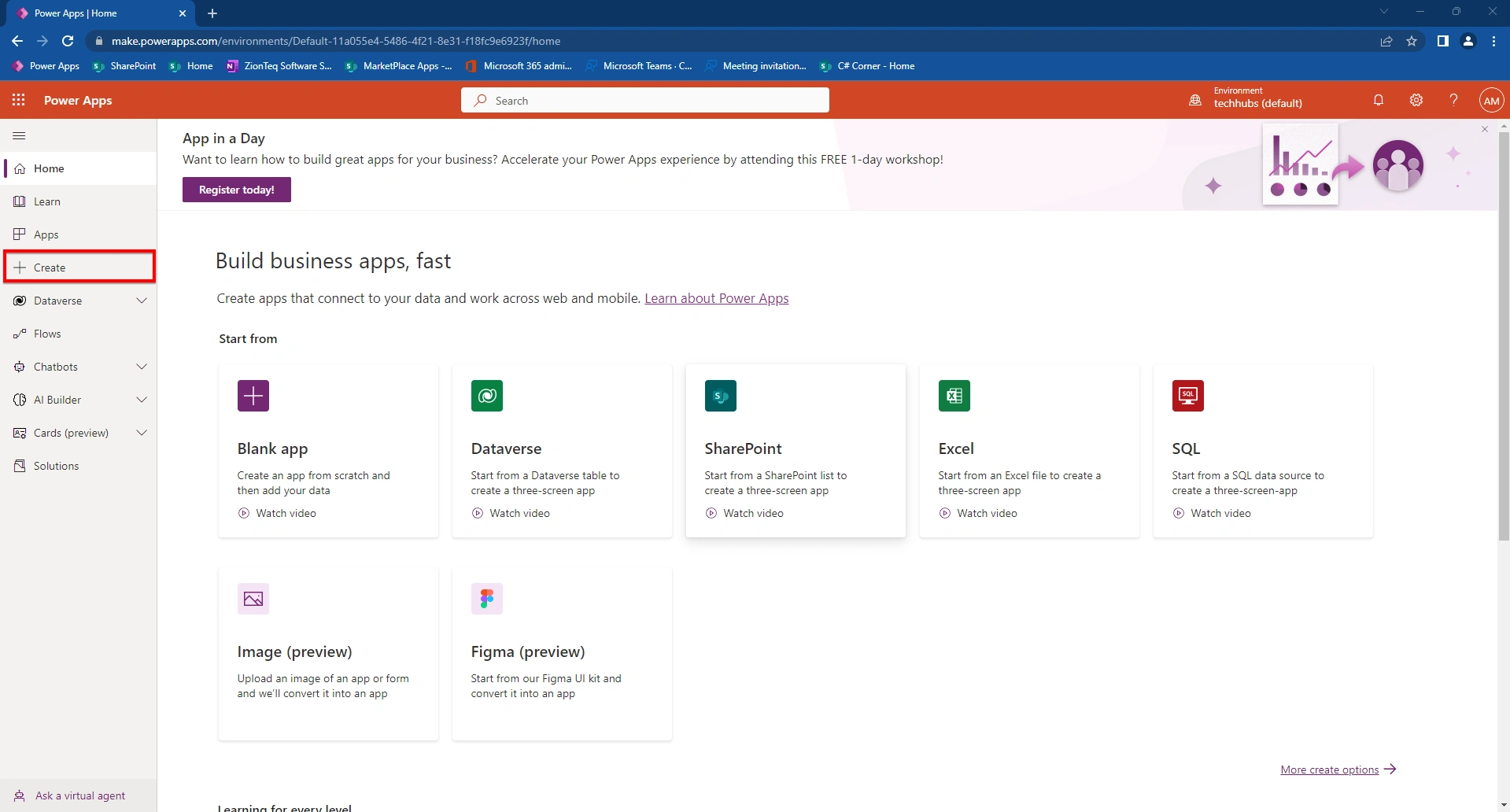Viewport: 1510px width, 812px height.
Task: Open Solutions in left navigation
Action: (x=79, y=466)
